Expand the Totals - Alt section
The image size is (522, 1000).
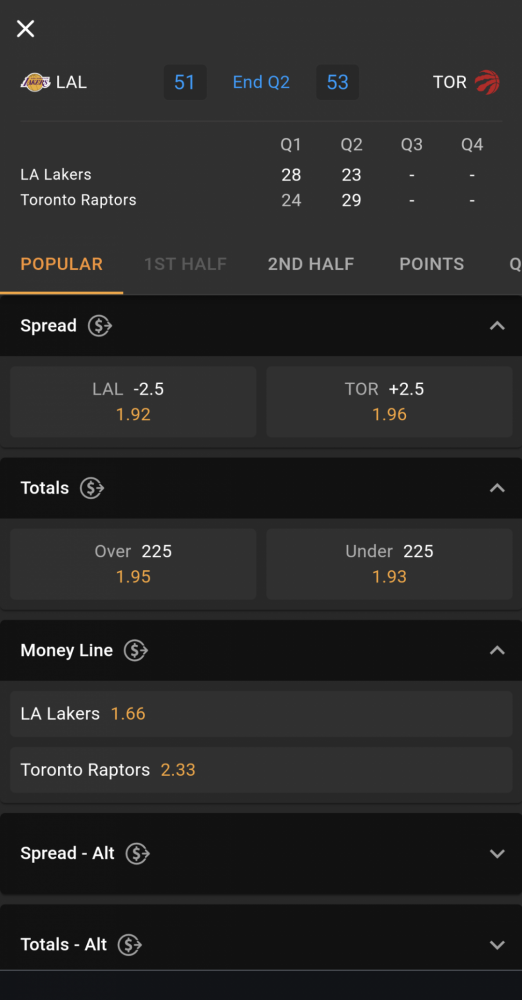coord(497,945)
